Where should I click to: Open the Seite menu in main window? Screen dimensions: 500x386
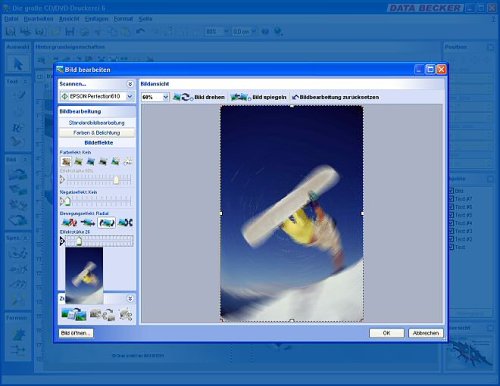(x=145, y=19)
